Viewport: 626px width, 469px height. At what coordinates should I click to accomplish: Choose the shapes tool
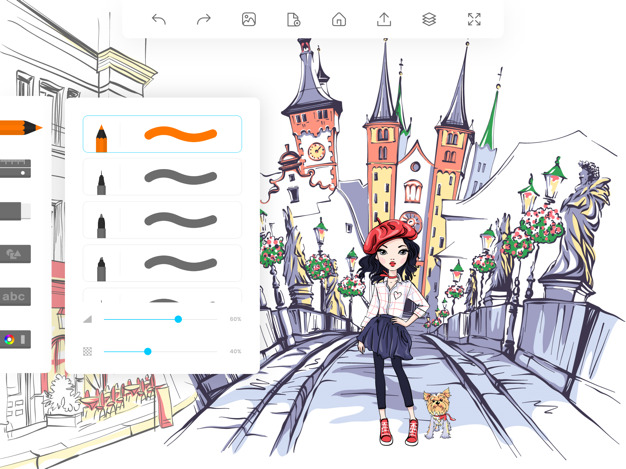coord(14,254)
